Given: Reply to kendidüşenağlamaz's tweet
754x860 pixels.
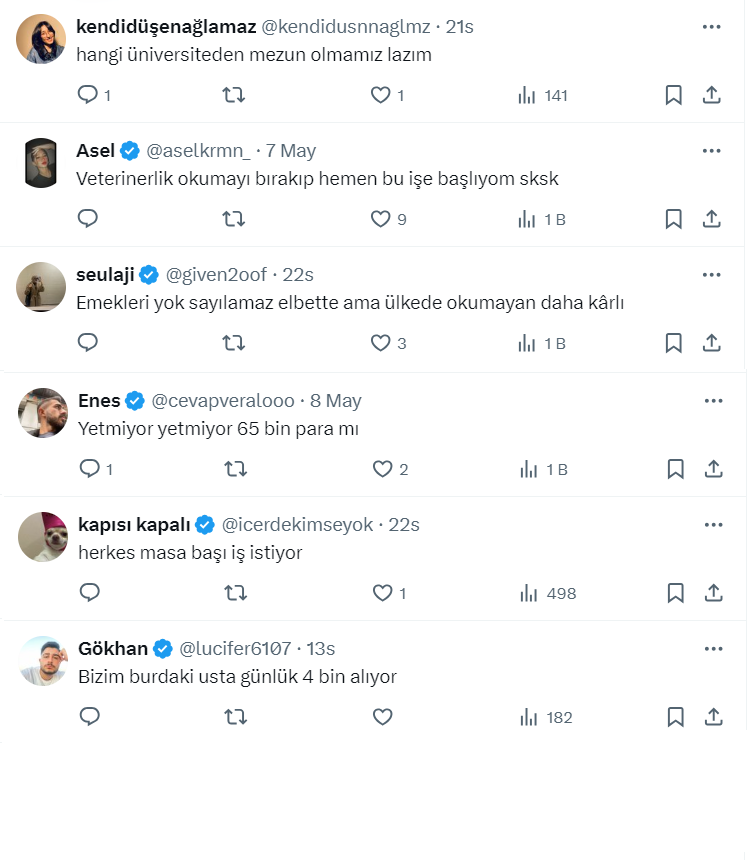Looking at the screenshot, I should pyautogui.click(x=88, y=95).
